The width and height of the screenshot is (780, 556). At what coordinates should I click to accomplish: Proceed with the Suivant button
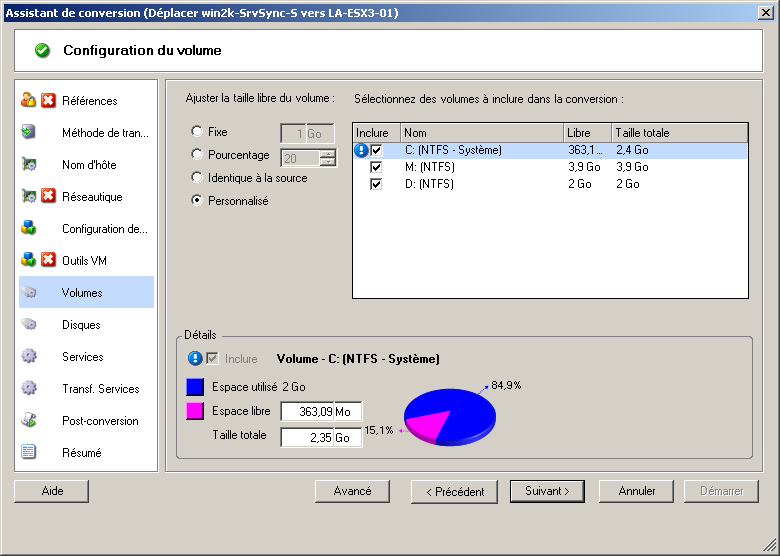547,491
